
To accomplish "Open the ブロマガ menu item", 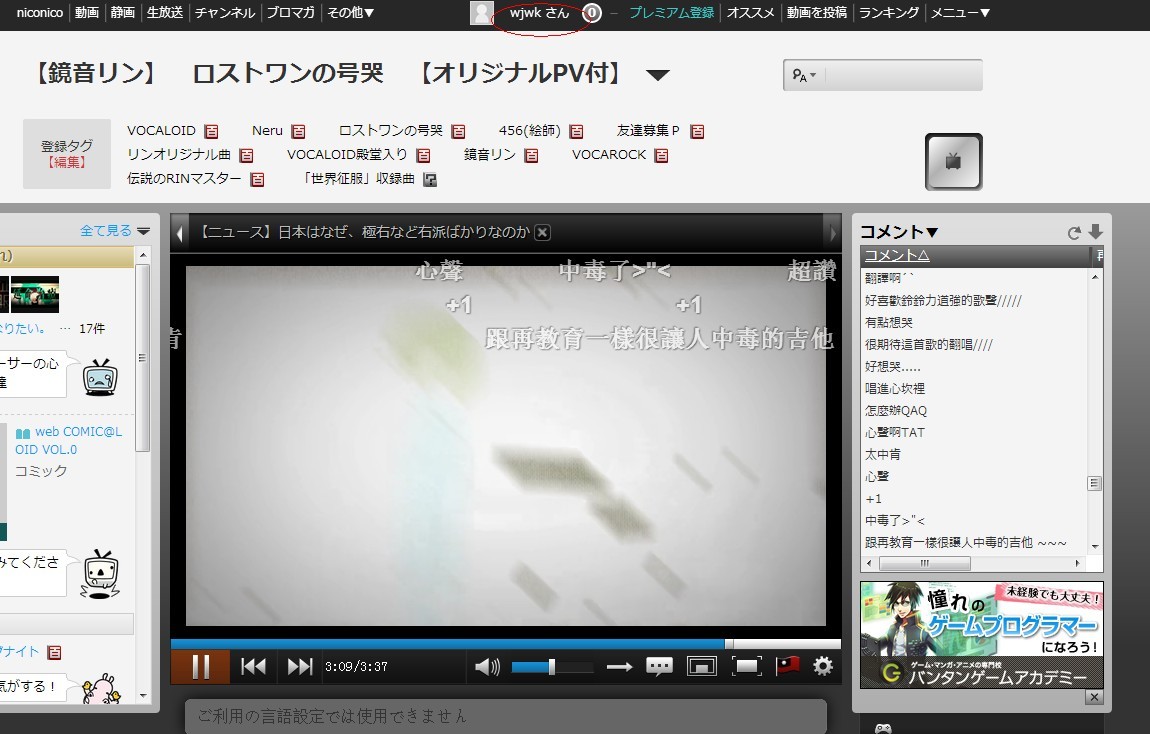I will [x=290, y=12].
